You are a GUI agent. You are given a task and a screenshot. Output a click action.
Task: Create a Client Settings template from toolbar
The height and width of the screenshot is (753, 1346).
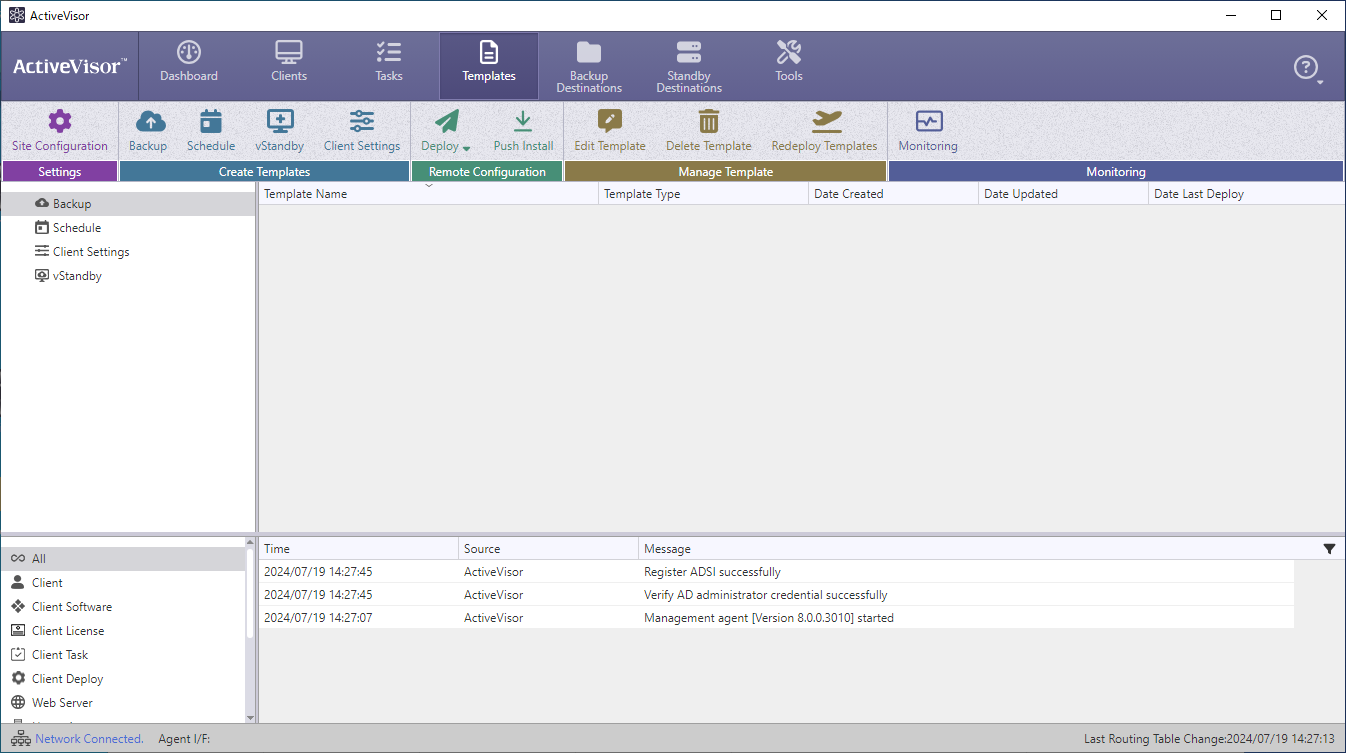(362, 131)
